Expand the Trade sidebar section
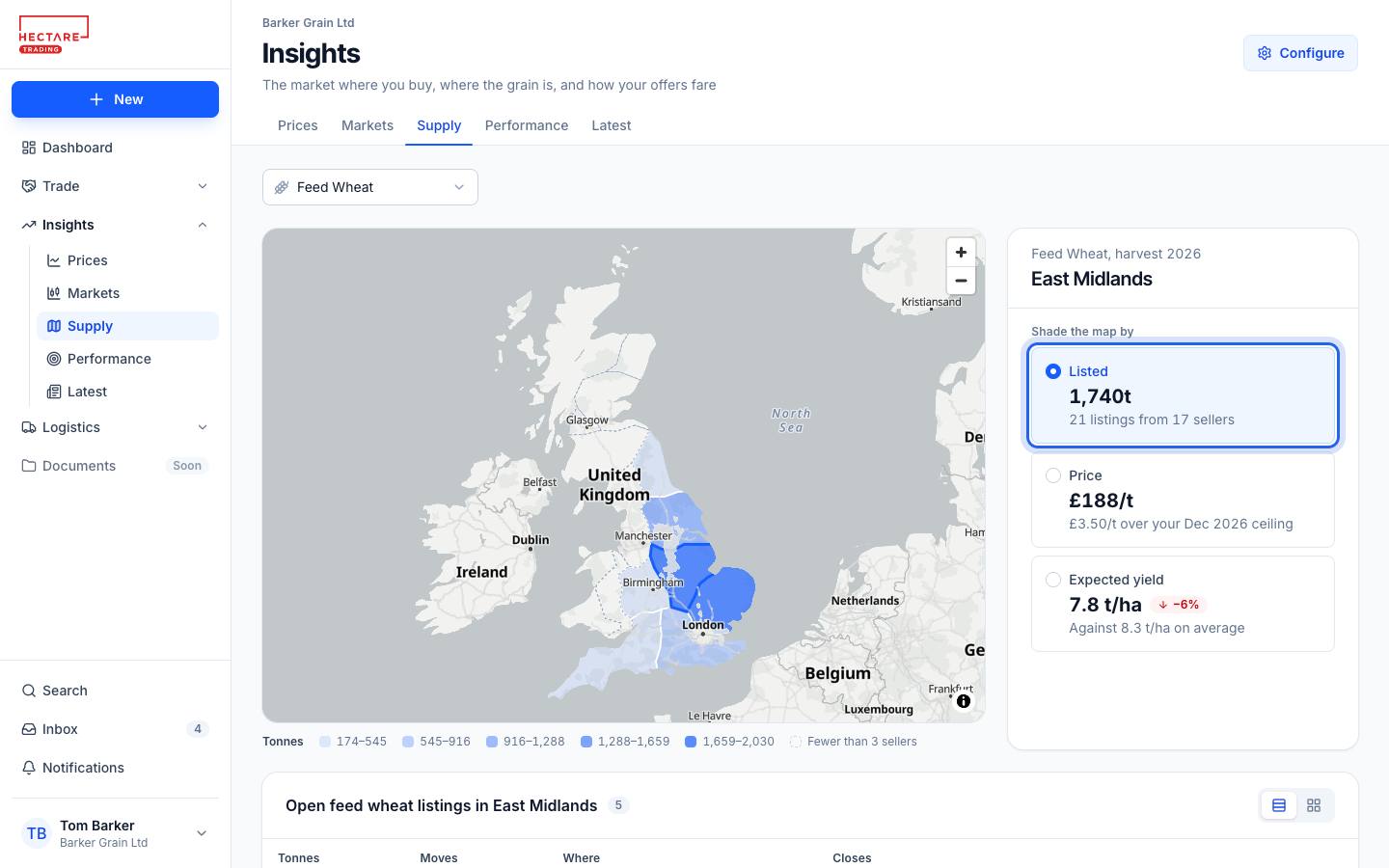Viewport: 1389px width, 868px height. tap(116, 186)
